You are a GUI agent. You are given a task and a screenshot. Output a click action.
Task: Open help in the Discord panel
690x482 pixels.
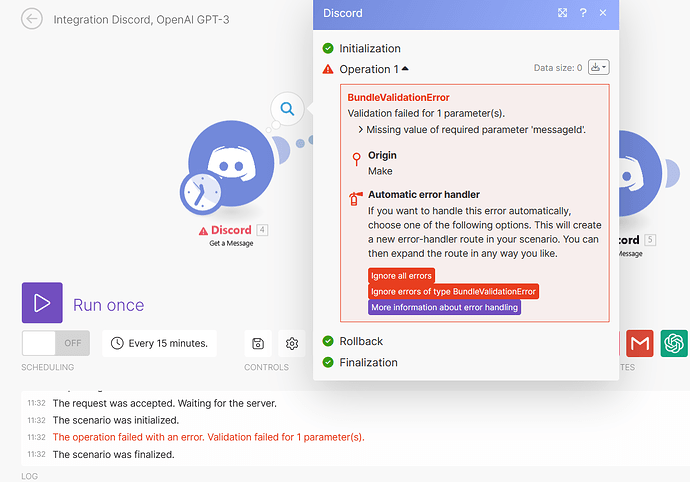coord(583,13)
